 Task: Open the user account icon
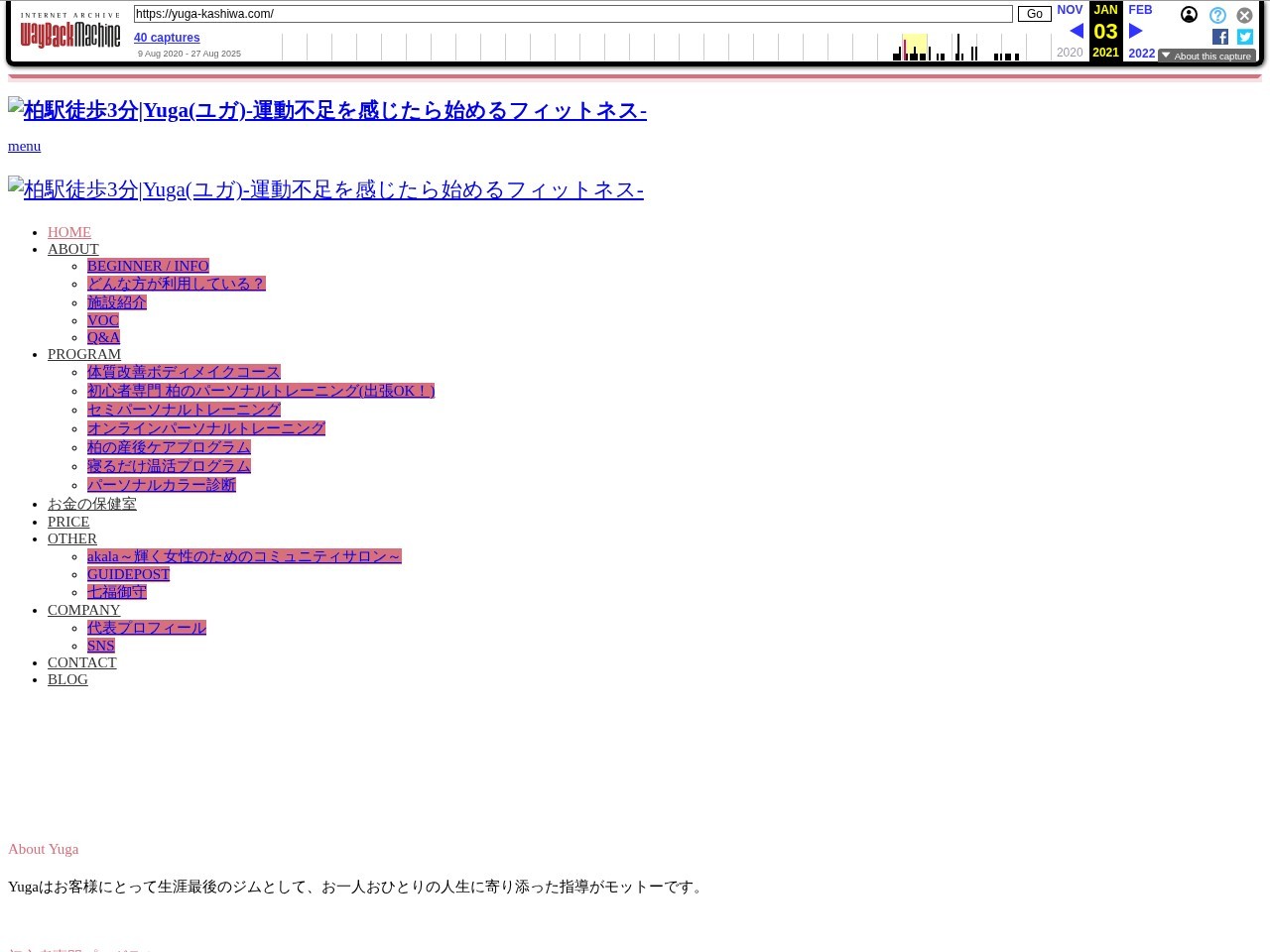tap(1189, 15)
